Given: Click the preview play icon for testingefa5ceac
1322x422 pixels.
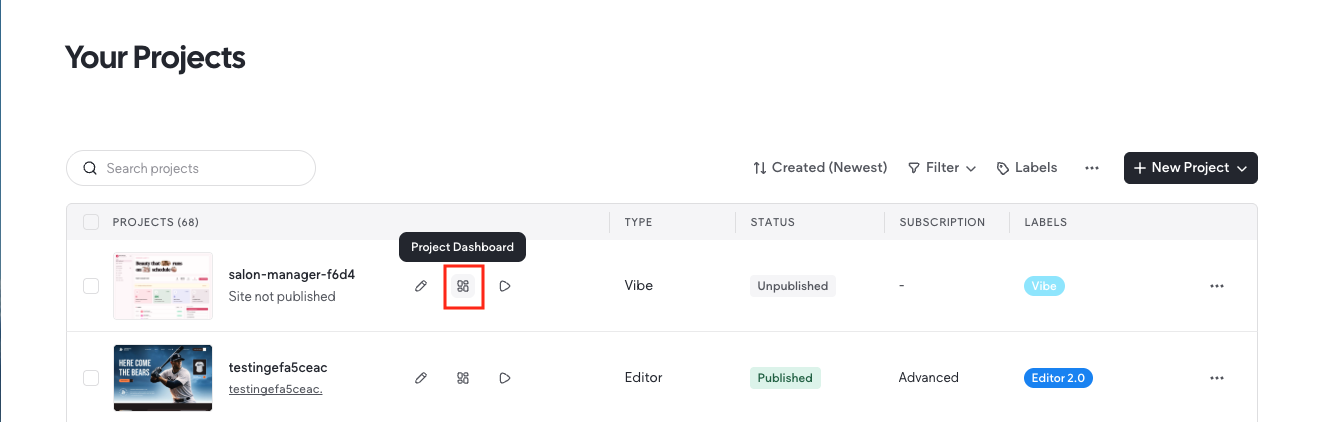Looking at the screenshot, I should (x=505, y=378).
